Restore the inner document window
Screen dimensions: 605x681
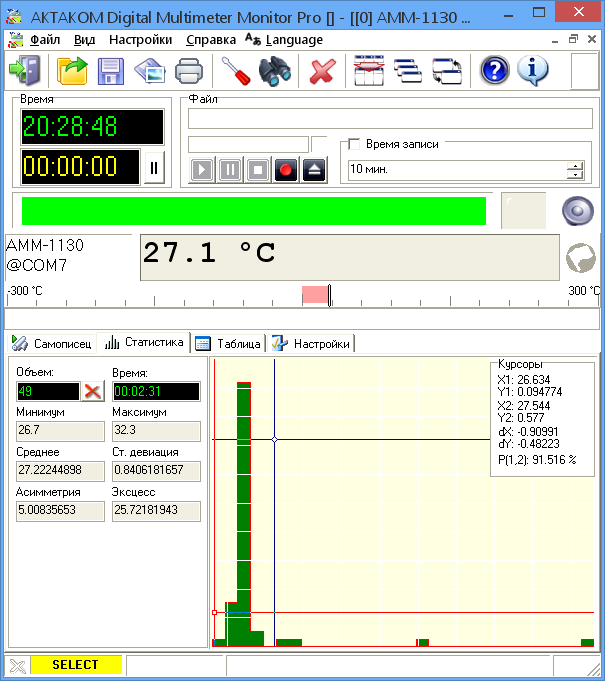point(573,39)
